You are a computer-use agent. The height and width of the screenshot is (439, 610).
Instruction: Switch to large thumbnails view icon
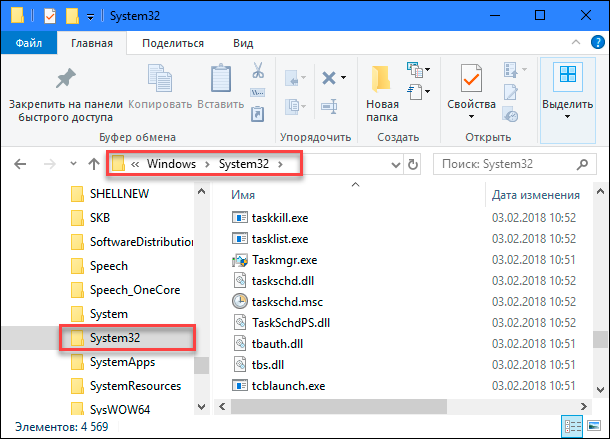point(594,426)
